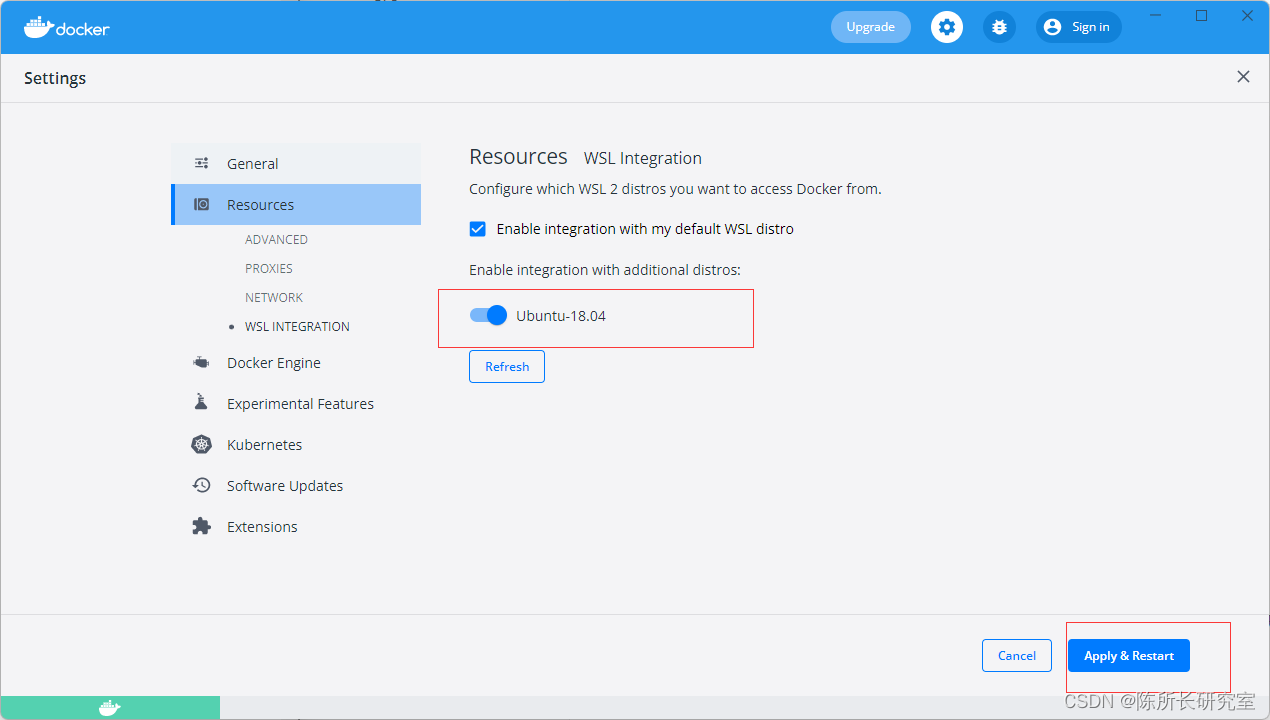Open the Network sub-item
Screen dimensions: 1270x720
tap(274, 298)
